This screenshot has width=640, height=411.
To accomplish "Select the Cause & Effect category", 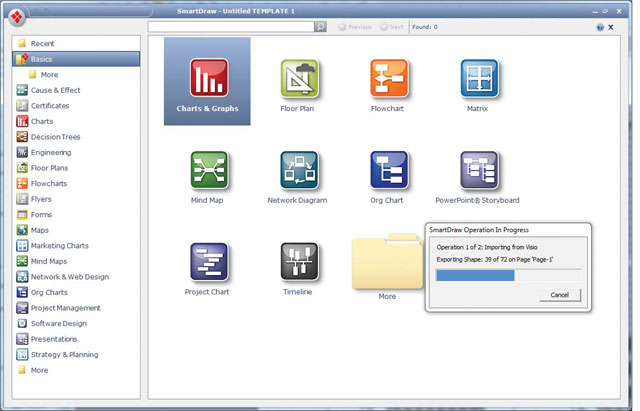I will point(76,90).
